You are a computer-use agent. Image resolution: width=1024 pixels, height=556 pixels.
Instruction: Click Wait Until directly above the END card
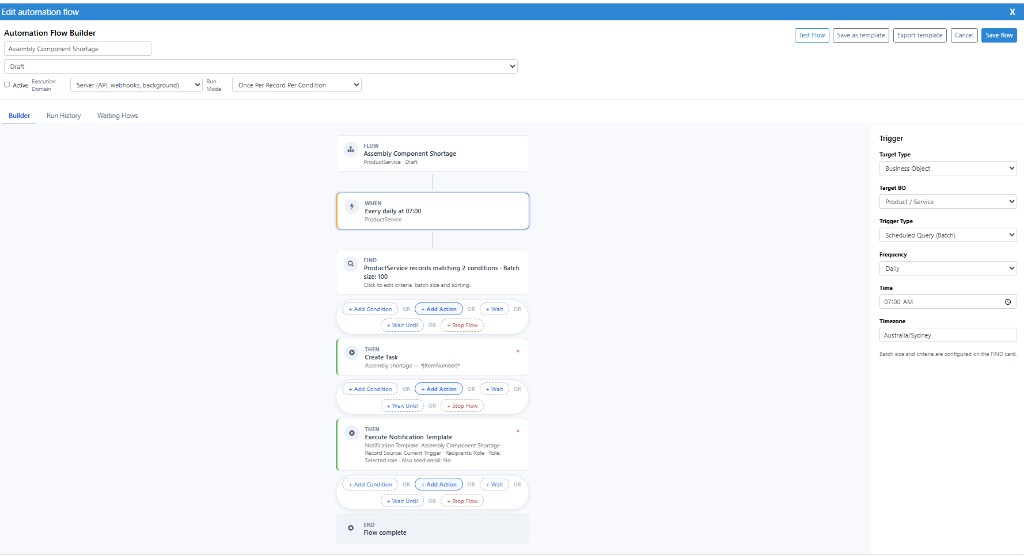[402, 501]
